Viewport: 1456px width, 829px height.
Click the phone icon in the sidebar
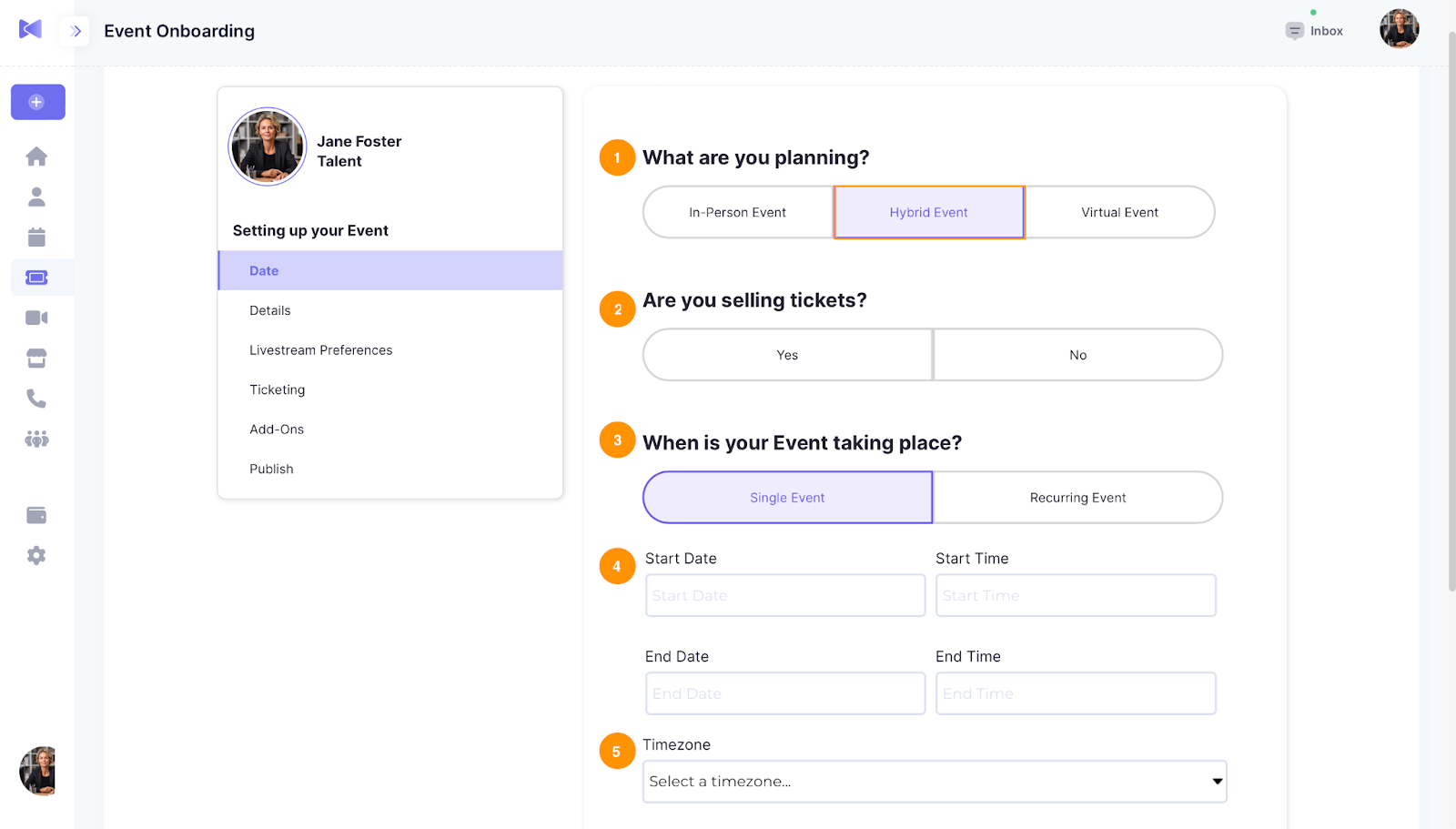(x=36, y=399)
